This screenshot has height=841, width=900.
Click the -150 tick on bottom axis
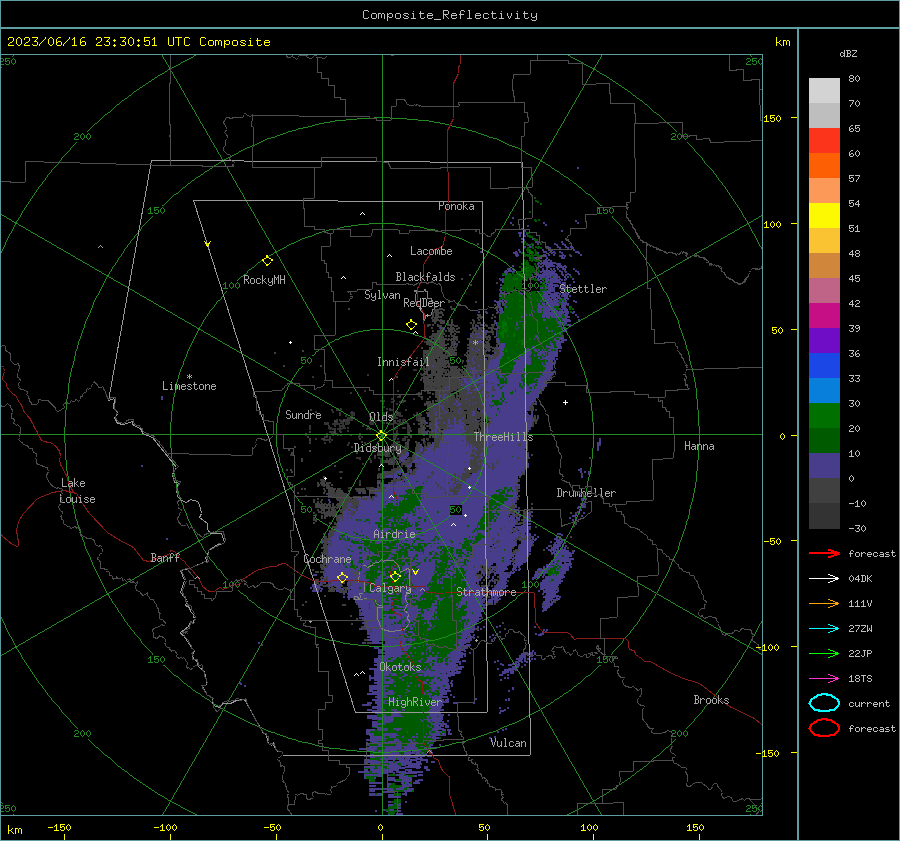pos(59,827)
